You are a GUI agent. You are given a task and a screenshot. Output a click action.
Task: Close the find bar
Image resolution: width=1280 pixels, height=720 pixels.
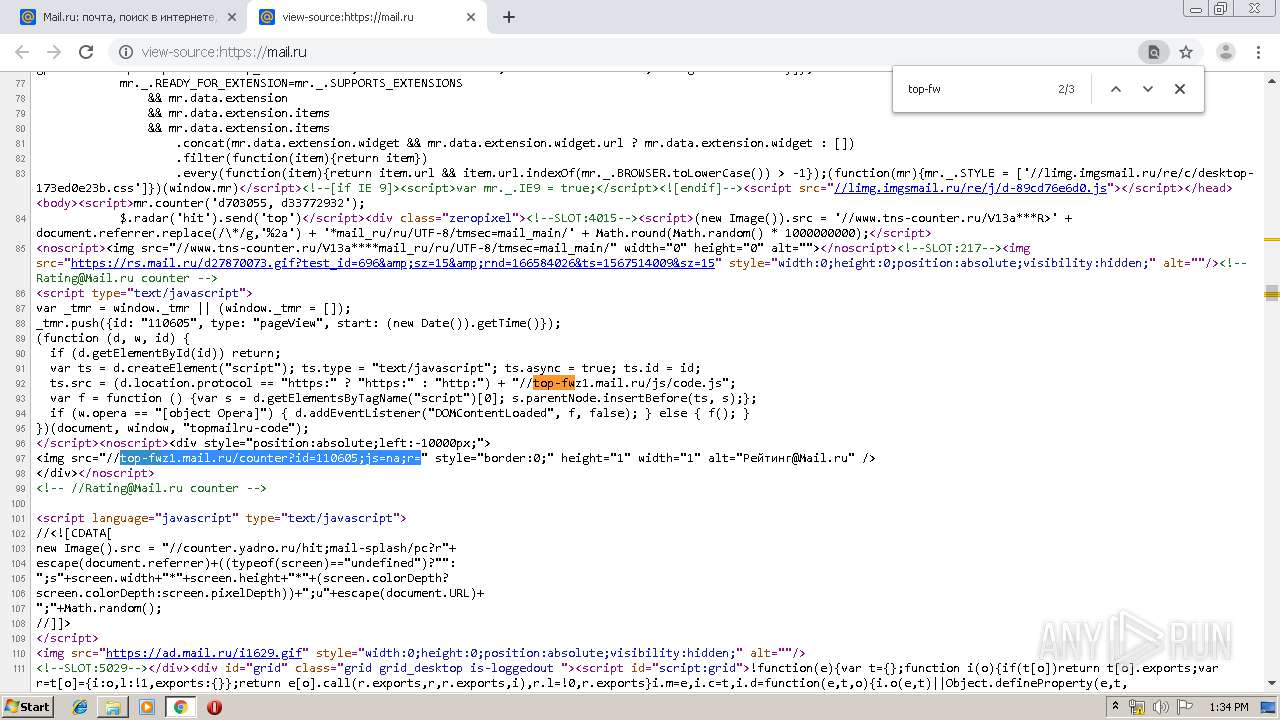1180,89
